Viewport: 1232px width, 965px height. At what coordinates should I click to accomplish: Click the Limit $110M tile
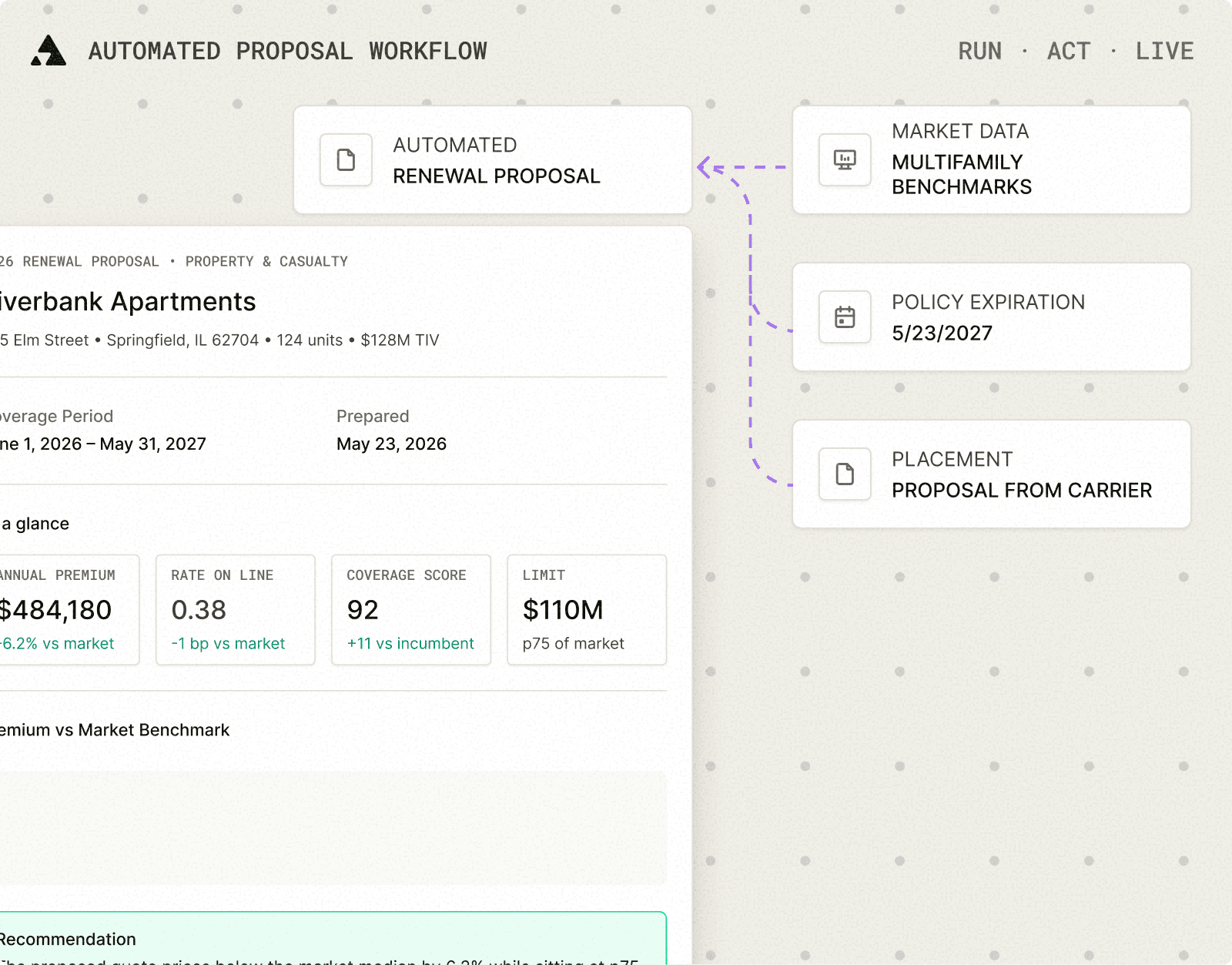tap(587, 610)
